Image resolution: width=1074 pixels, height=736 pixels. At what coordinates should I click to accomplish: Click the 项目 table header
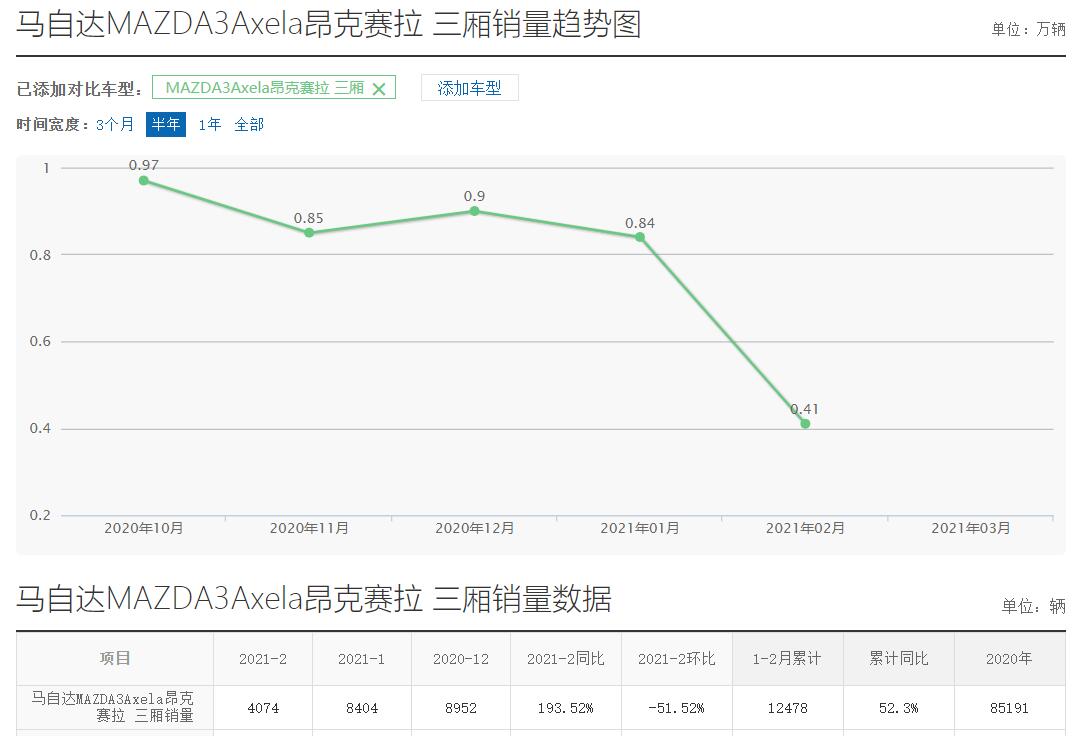114,659
